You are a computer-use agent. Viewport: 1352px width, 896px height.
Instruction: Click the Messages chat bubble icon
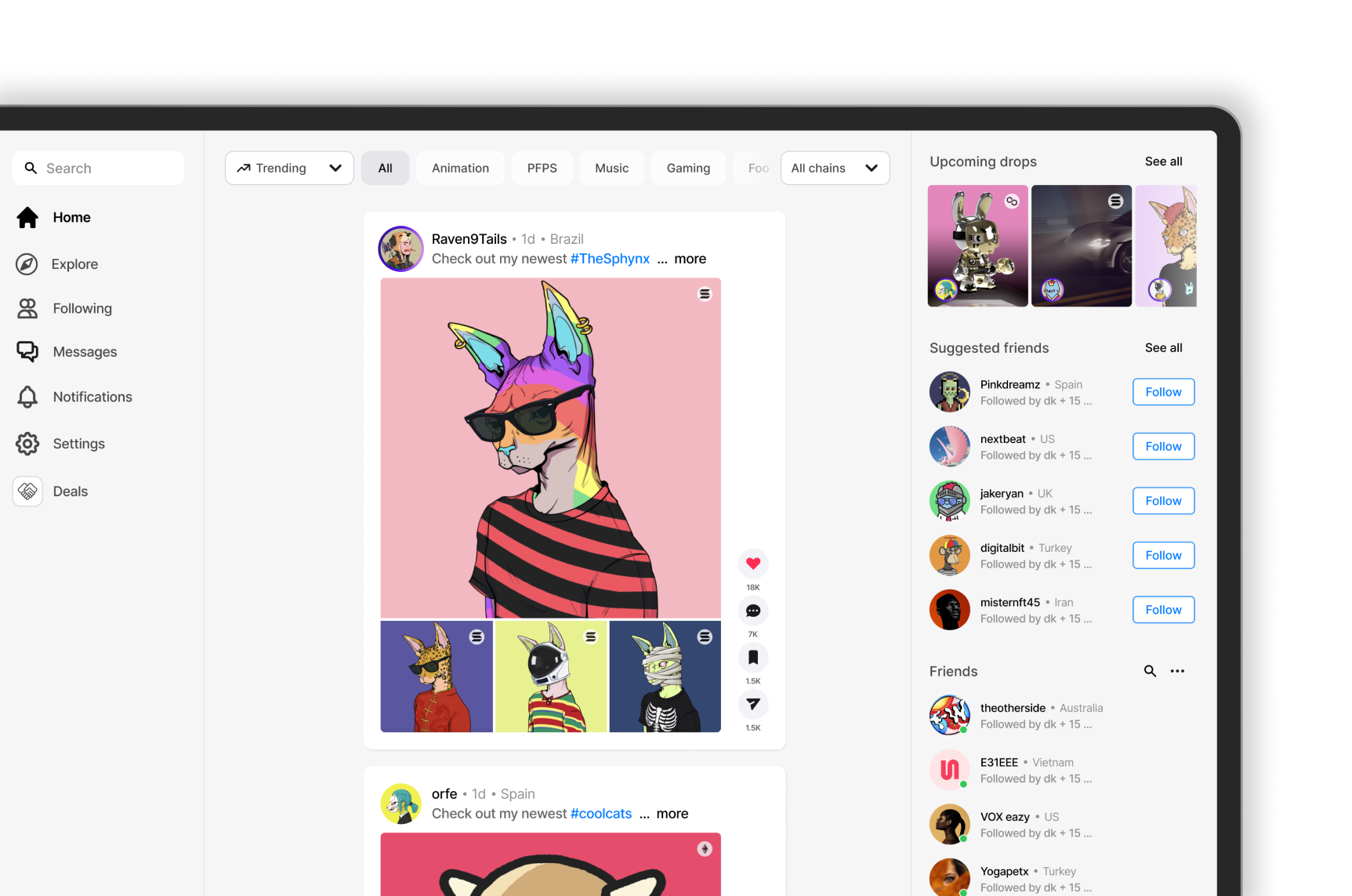[27, 352]
